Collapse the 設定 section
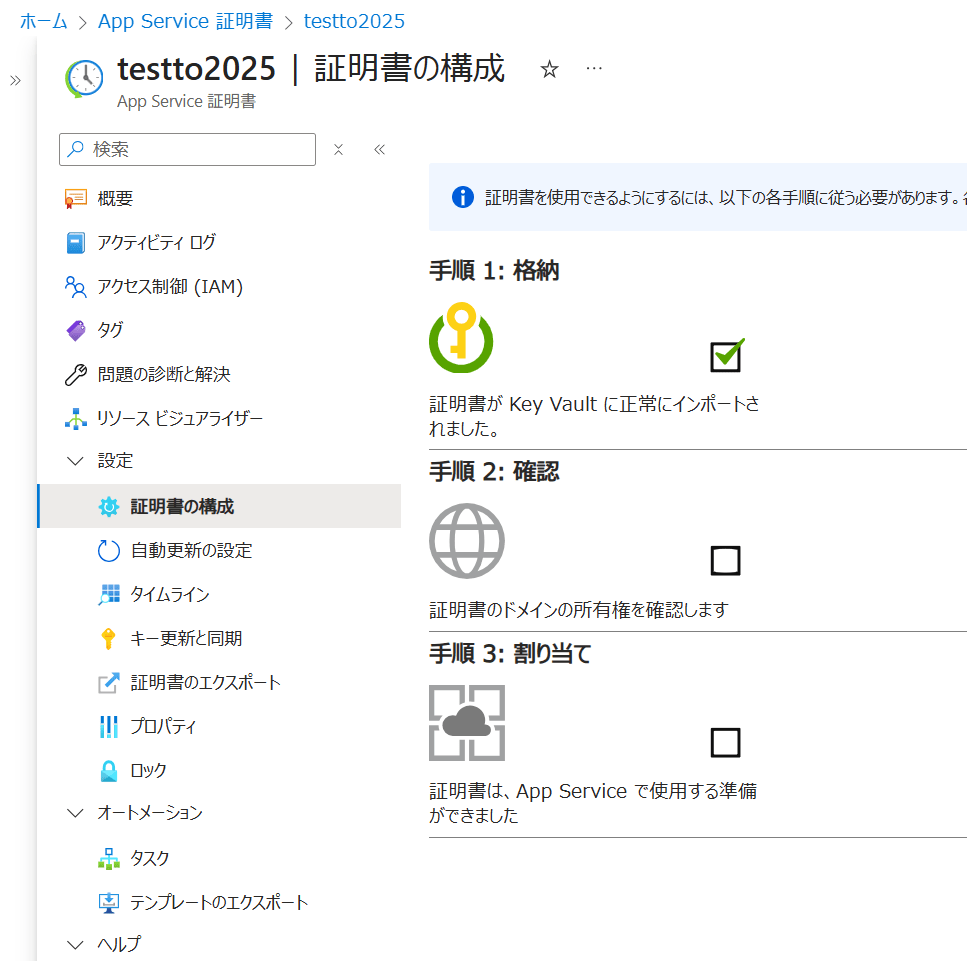967x961 pixels. [x=76, y=461]
